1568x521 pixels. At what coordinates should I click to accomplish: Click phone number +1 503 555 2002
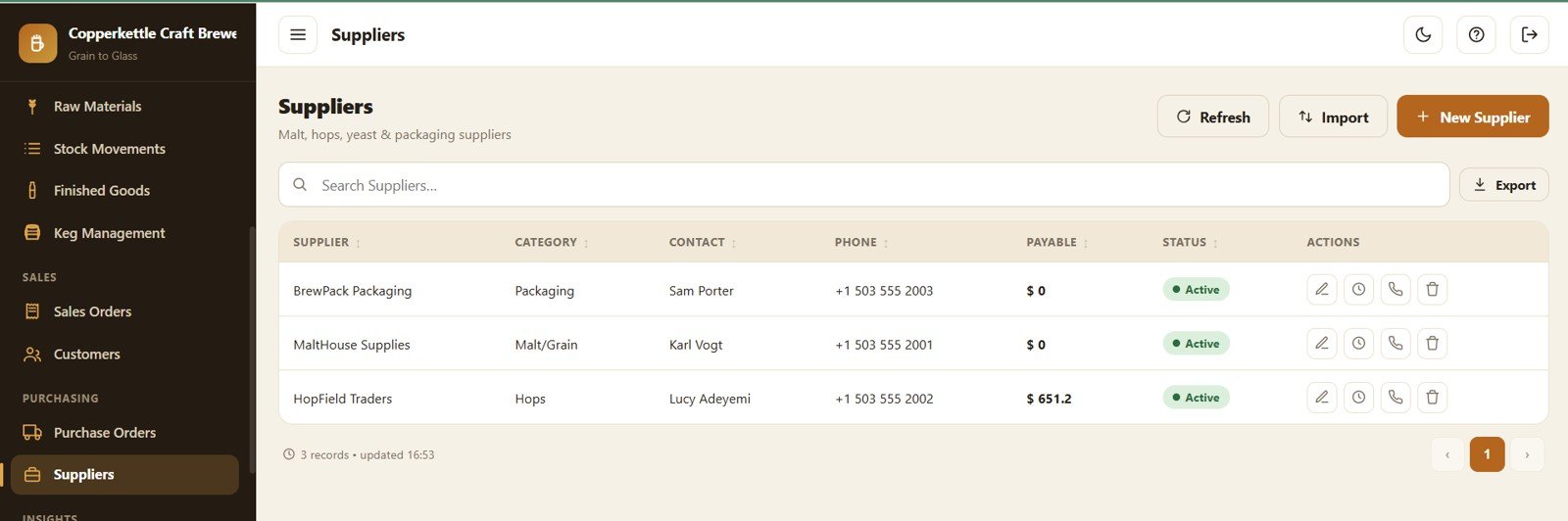pyautogui.click(x=884, y=399)
